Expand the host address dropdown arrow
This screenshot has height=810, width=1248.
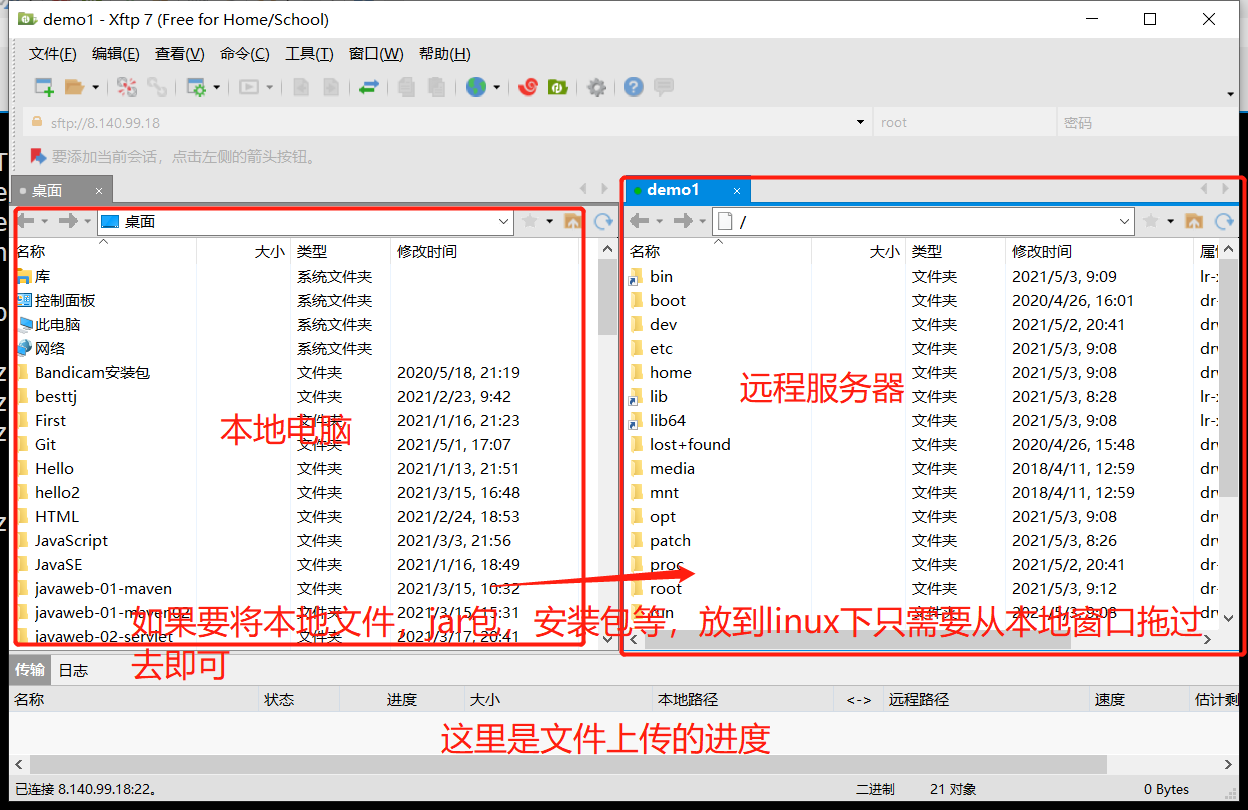860,122
